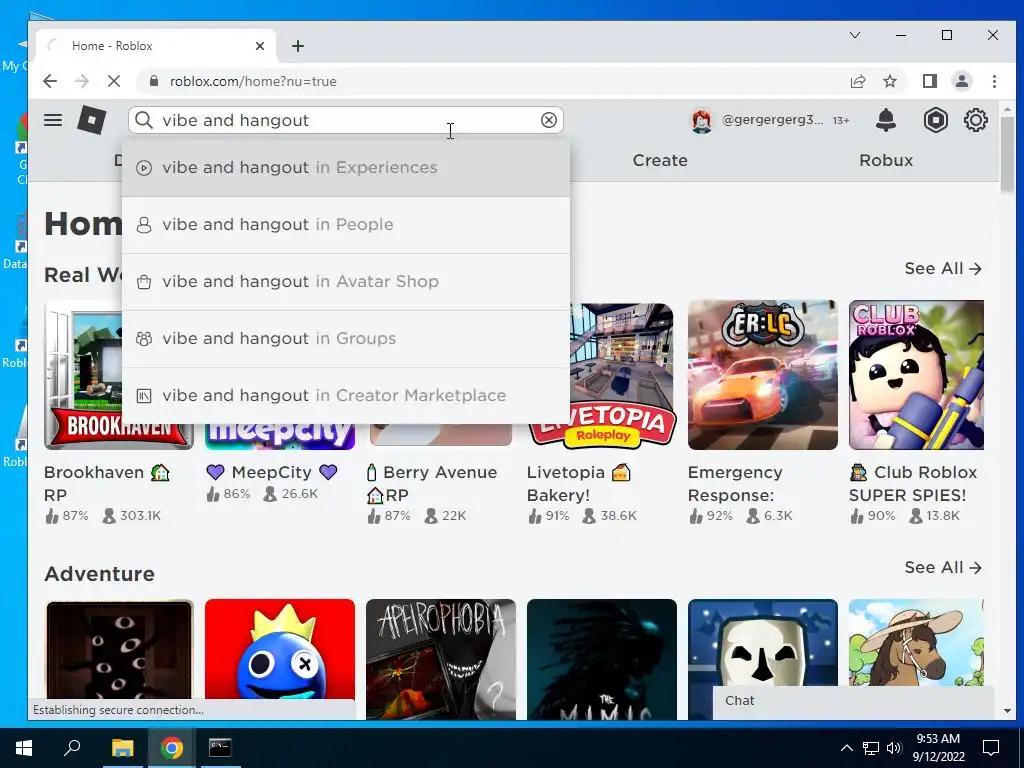Open the Emergency Response ER:LC thumbnail
The width and height of the screenshot is (1024, 768).
point(763,375)
